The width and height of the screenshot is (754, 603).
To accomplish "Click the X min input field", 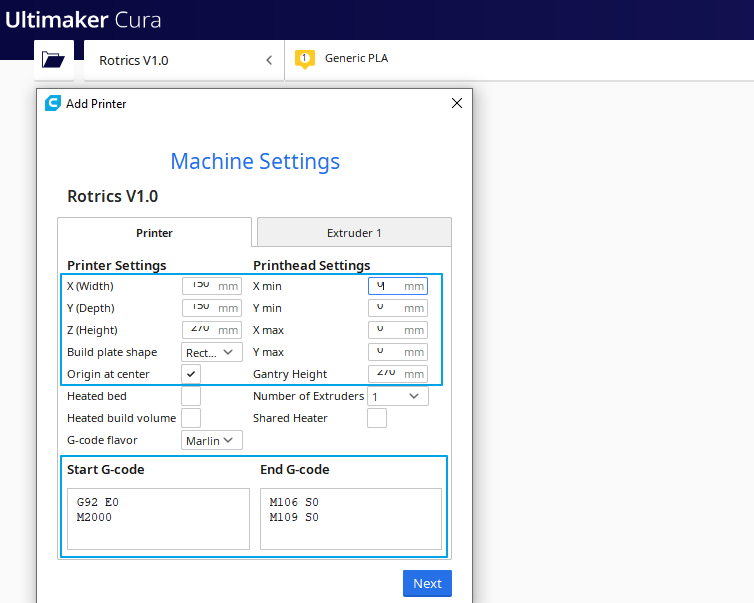I will point(398,286).
